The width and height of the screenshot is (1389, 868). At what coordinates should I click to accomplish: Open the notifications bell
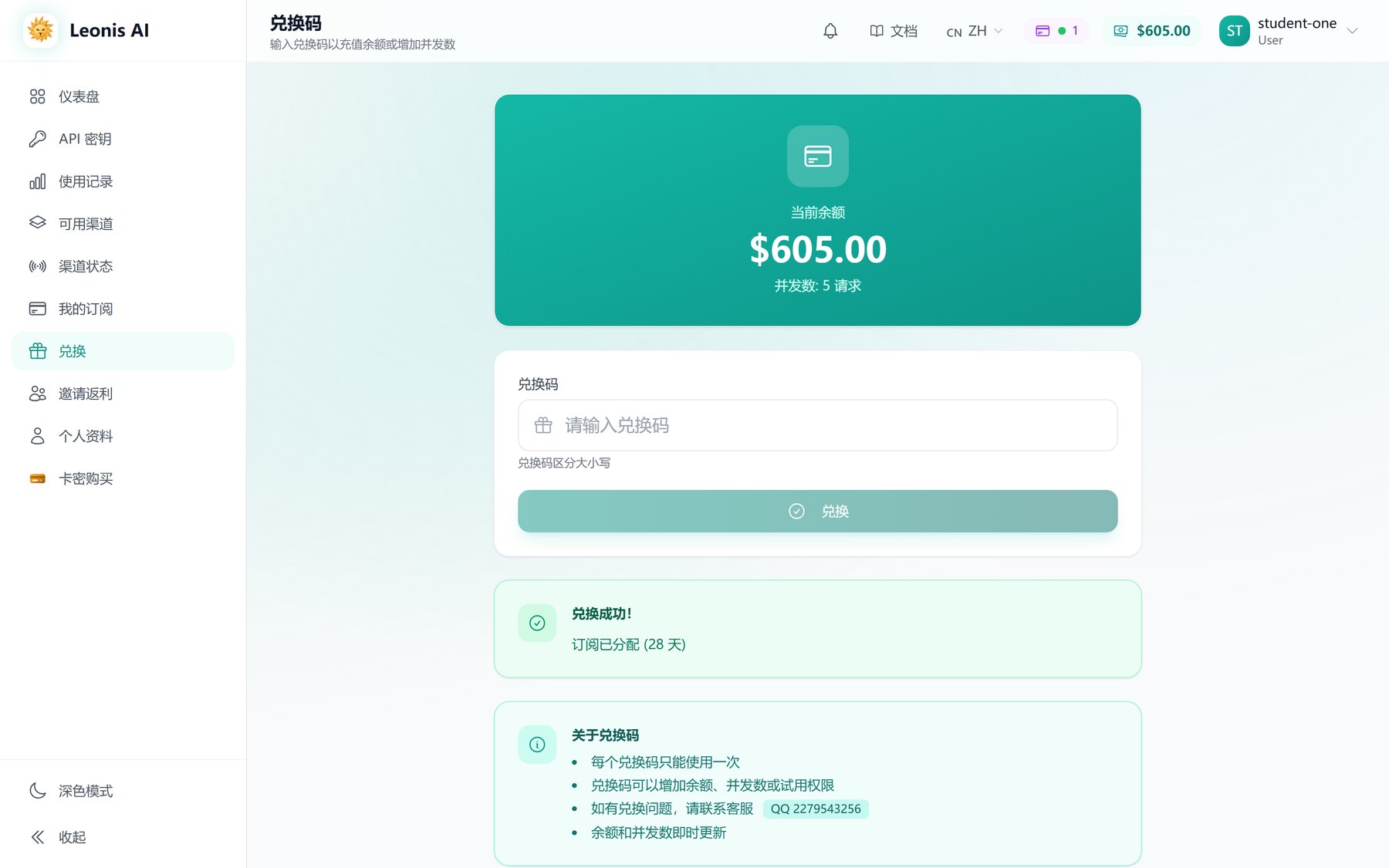tap(830, 31)
